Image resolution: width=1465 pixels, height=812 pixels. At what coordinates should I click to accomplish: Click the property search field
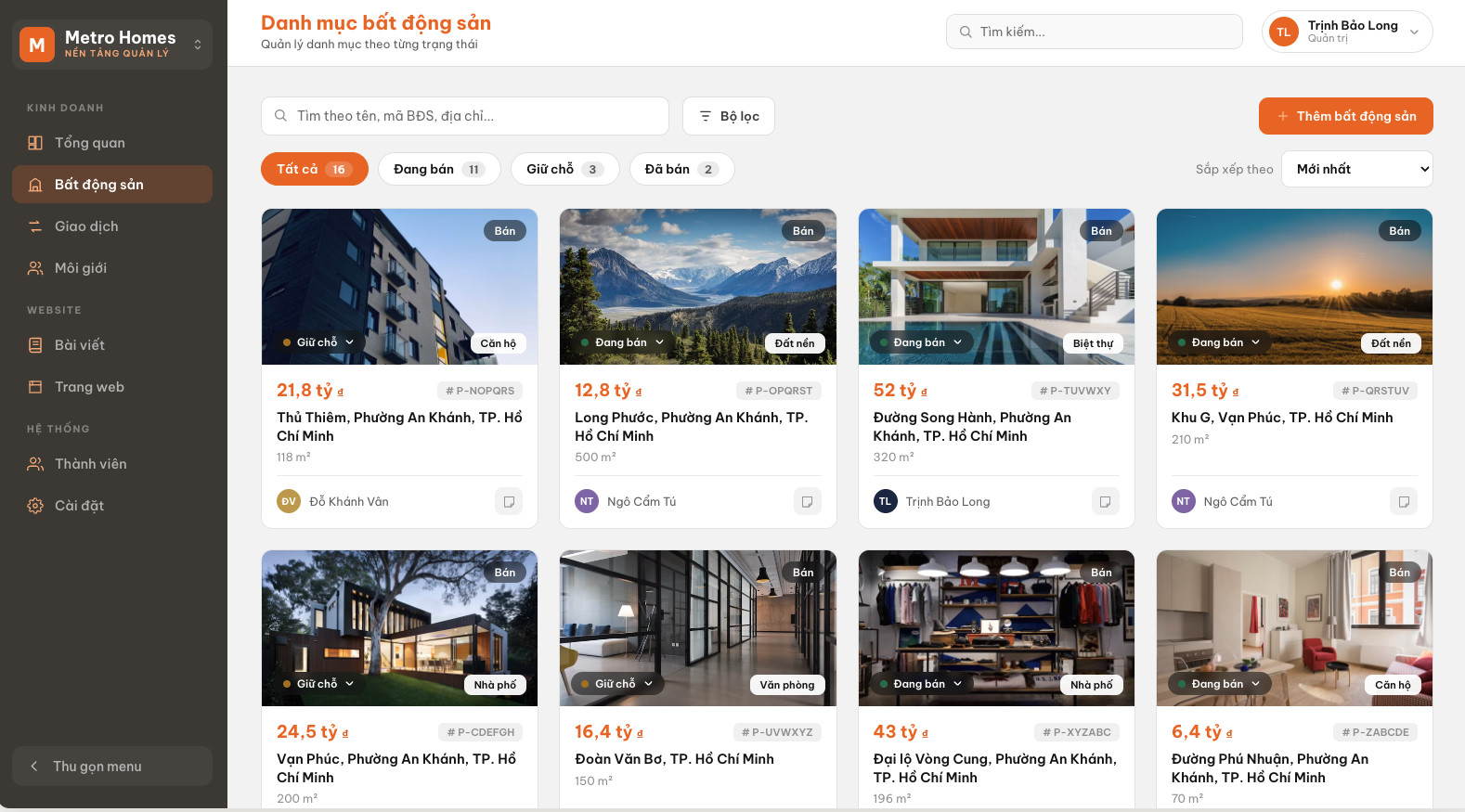coord(465,116)
